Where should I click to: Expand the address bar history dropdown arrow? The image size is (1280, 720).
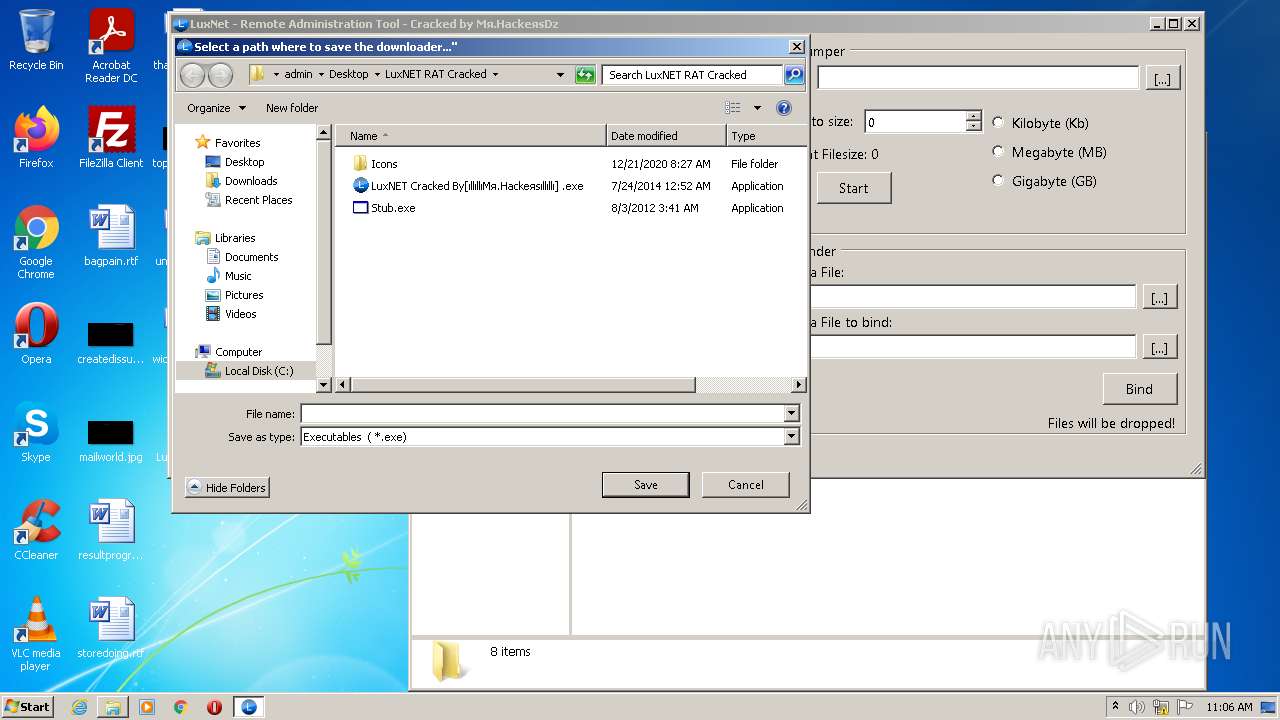[560, 75]
